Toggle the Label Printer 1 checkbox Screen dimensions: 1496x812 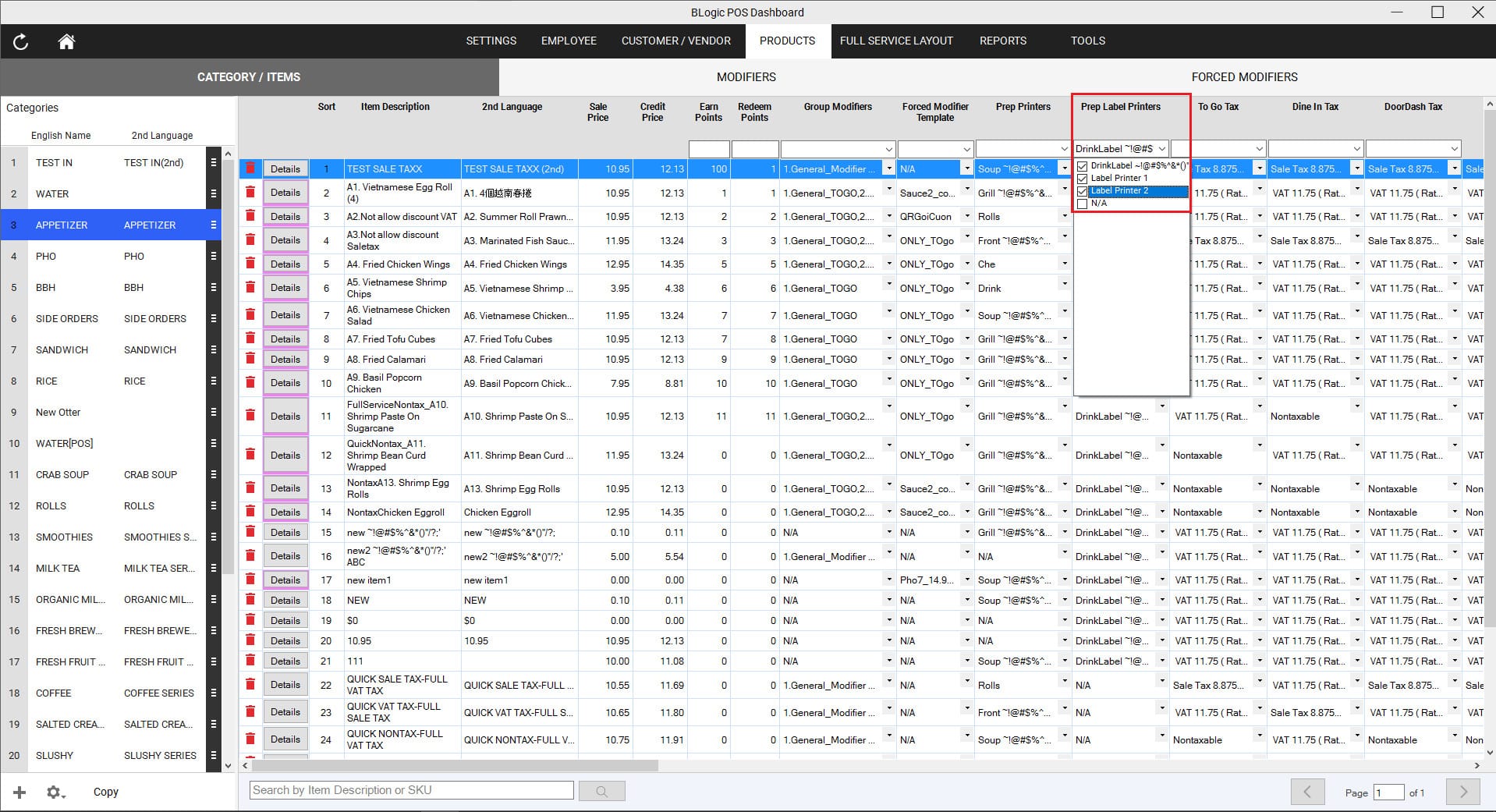click(x=1082, y=179)
